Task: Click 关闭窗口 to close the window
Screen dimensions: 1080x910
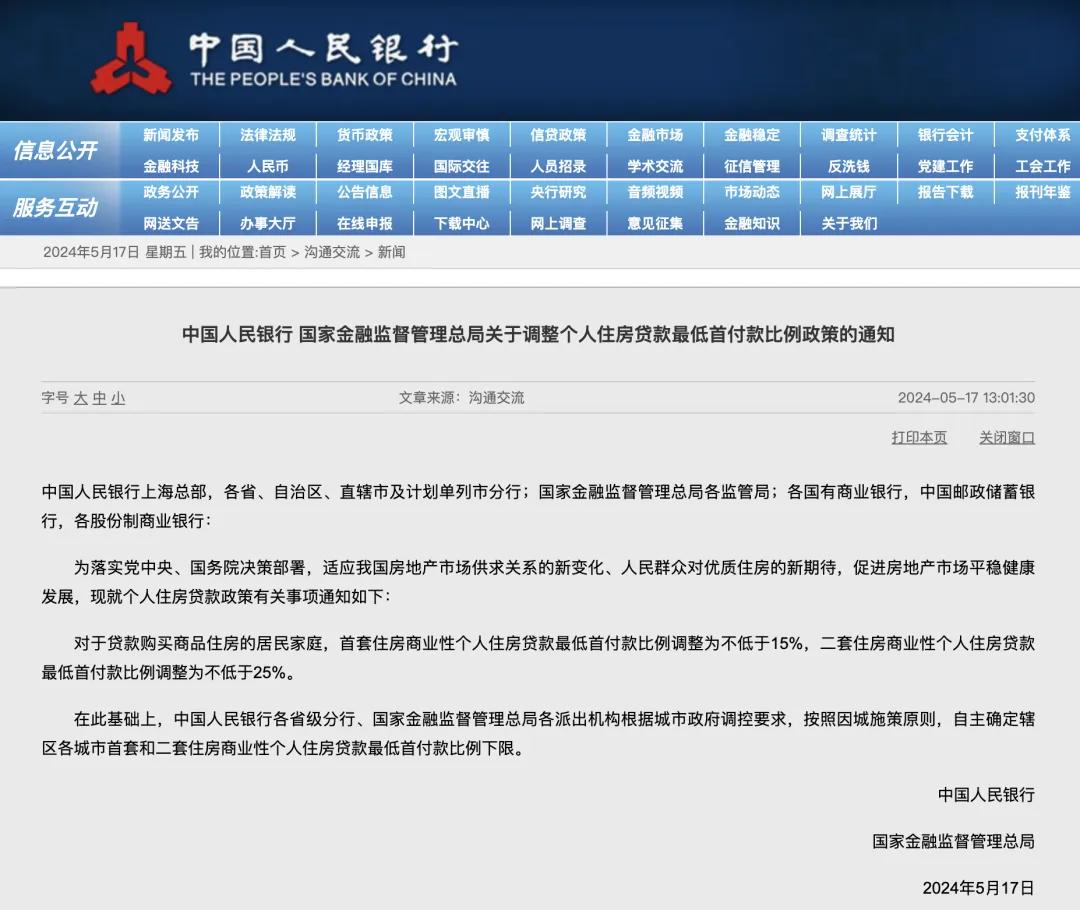Action: point(1006,437)
